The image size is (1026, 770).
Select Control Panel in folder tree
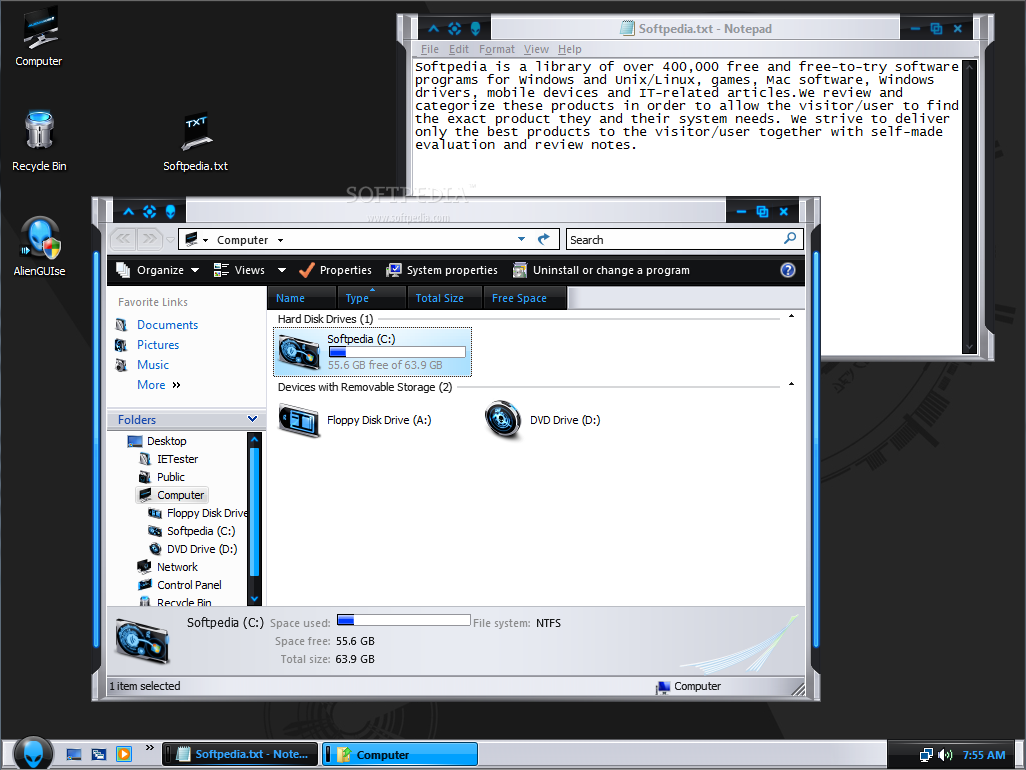[x=180, y=586]
